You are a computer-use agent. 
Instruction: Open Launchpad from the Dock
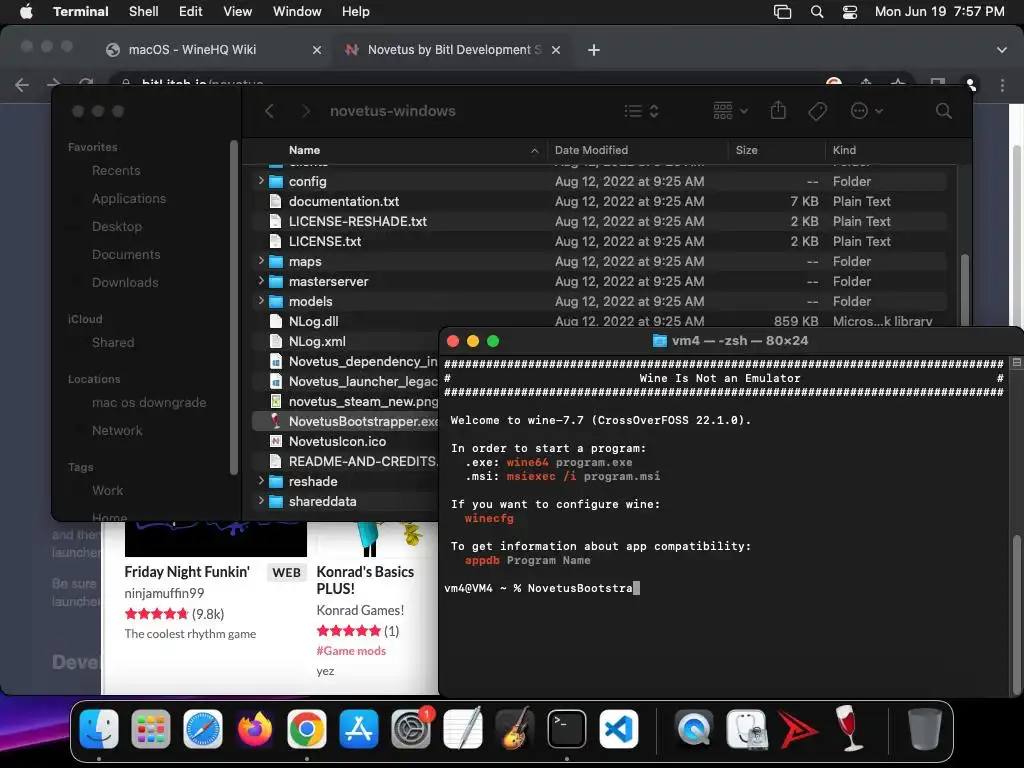pyautogui.click(x=151, y=728)
